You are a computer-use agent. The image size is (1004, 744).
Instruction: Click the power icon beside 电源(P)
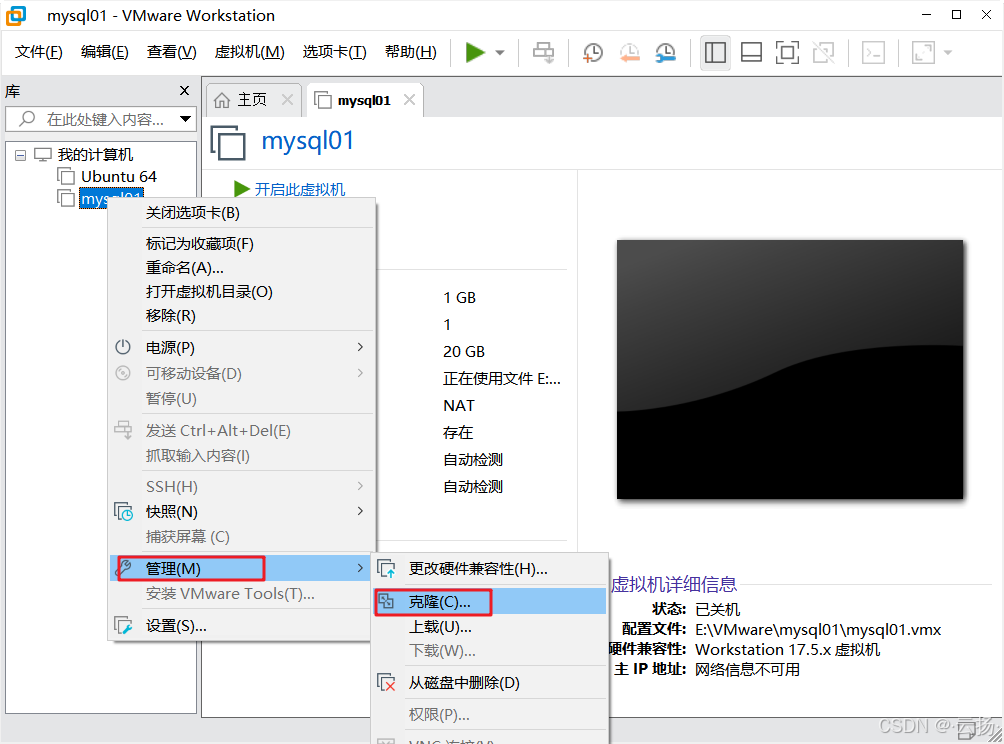[x=123, y=347]
